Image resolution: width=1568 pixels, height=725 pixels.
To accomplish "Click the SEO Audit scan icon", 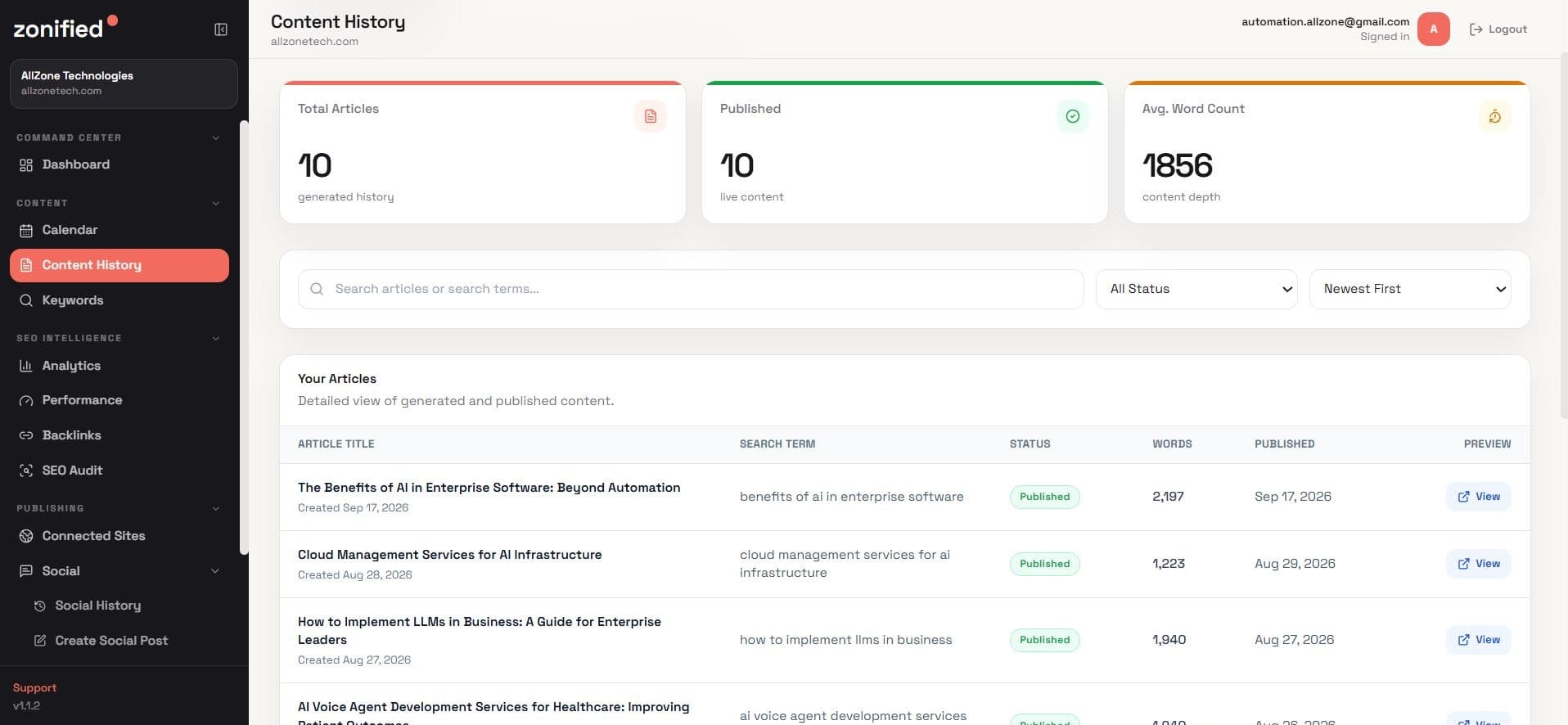I will click(x=26, y=471).
